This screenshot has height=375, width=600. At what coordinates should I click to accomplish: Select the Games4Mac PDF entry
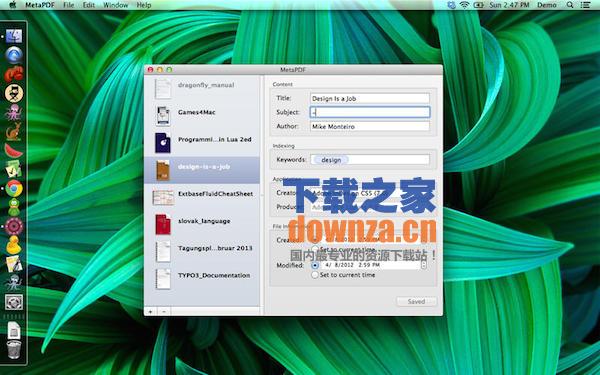[x=202, y=115]
